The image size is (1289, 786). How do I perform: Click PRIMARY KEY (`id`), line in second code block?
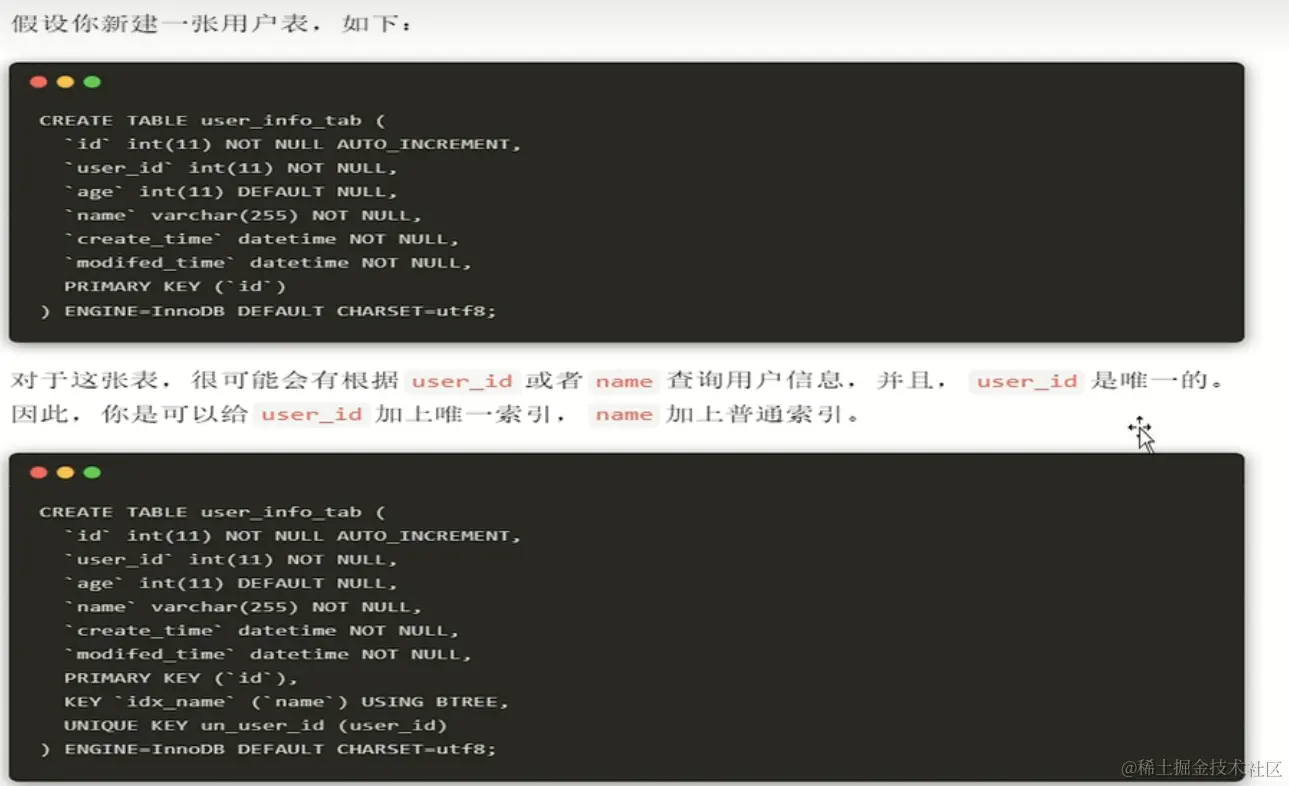click(181, 678)
